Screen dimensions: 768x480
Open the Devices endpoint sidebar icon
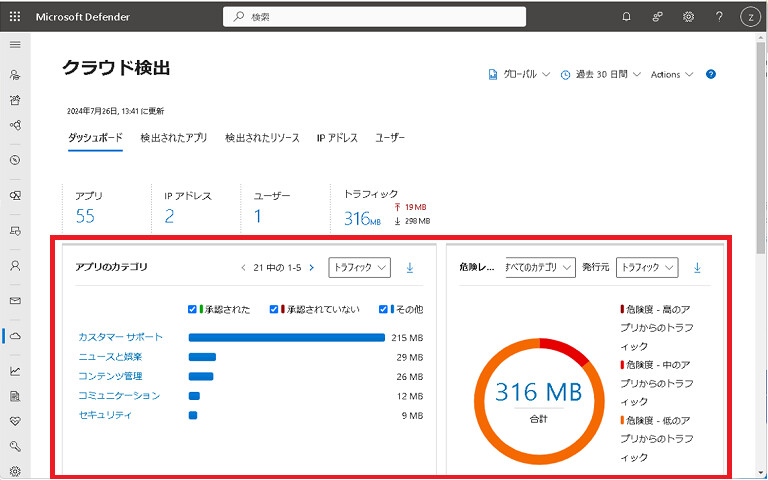[x=15, y=231]
